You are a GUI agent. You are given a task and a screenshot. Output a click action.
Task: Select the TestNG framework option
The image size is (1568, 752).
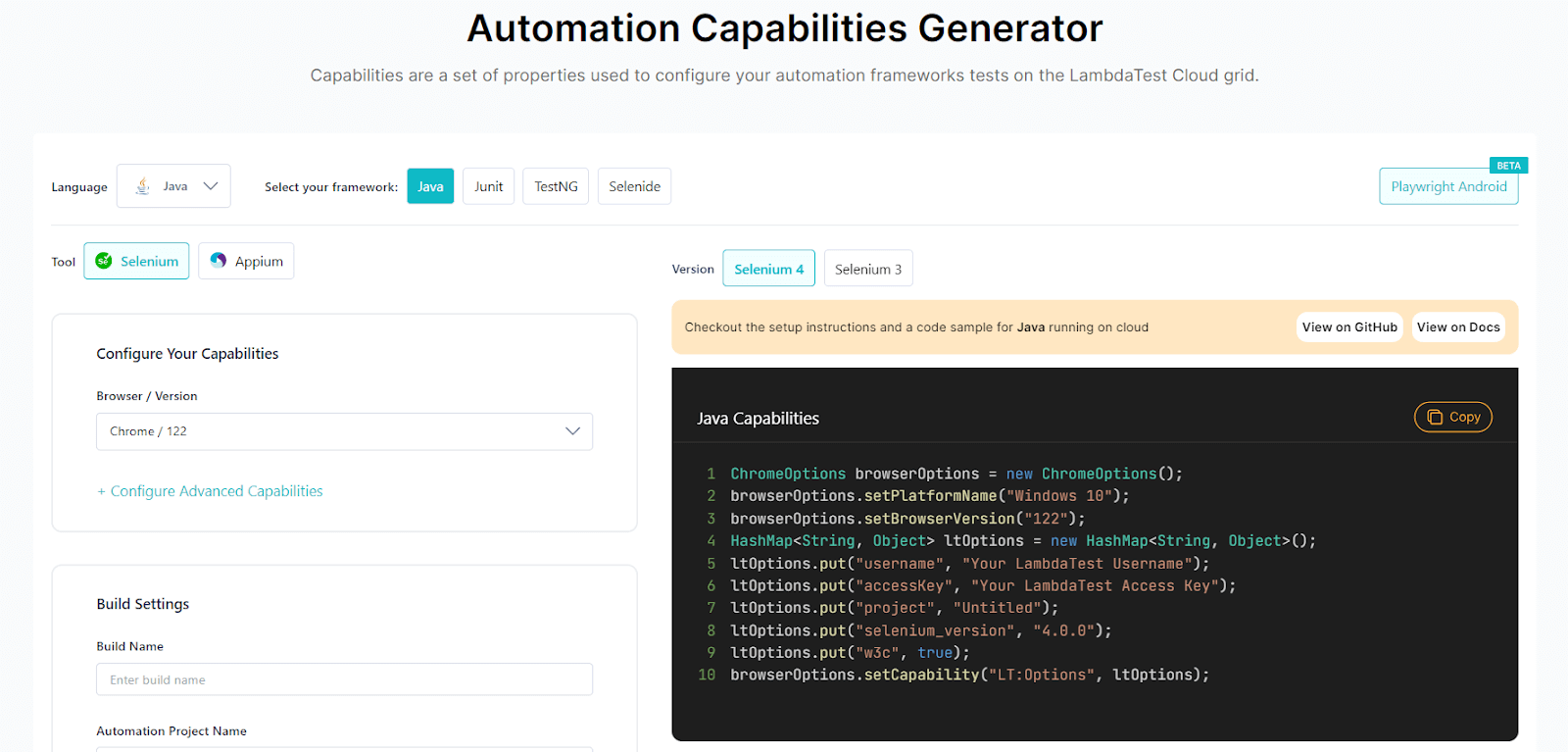tap(556, 186)
